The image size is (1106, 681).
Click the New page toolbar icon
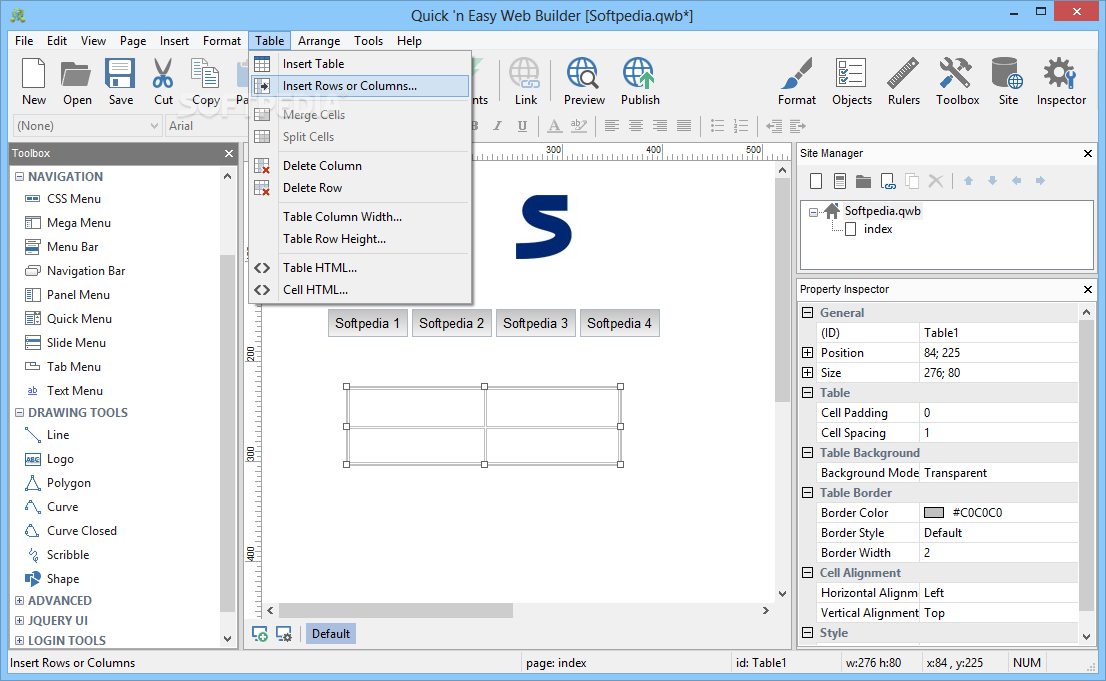(33, 82)
